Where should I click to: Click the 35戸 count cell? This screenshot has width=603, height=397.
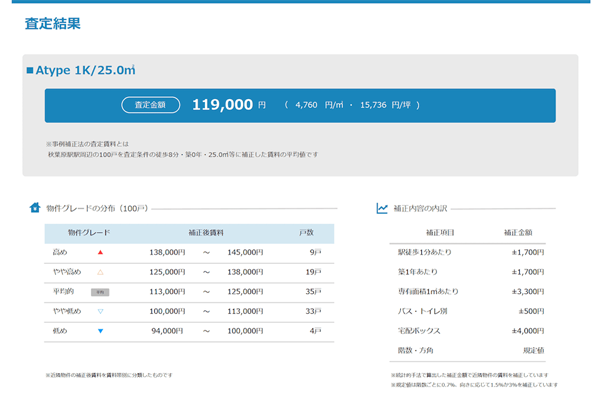tap(313, 292)
